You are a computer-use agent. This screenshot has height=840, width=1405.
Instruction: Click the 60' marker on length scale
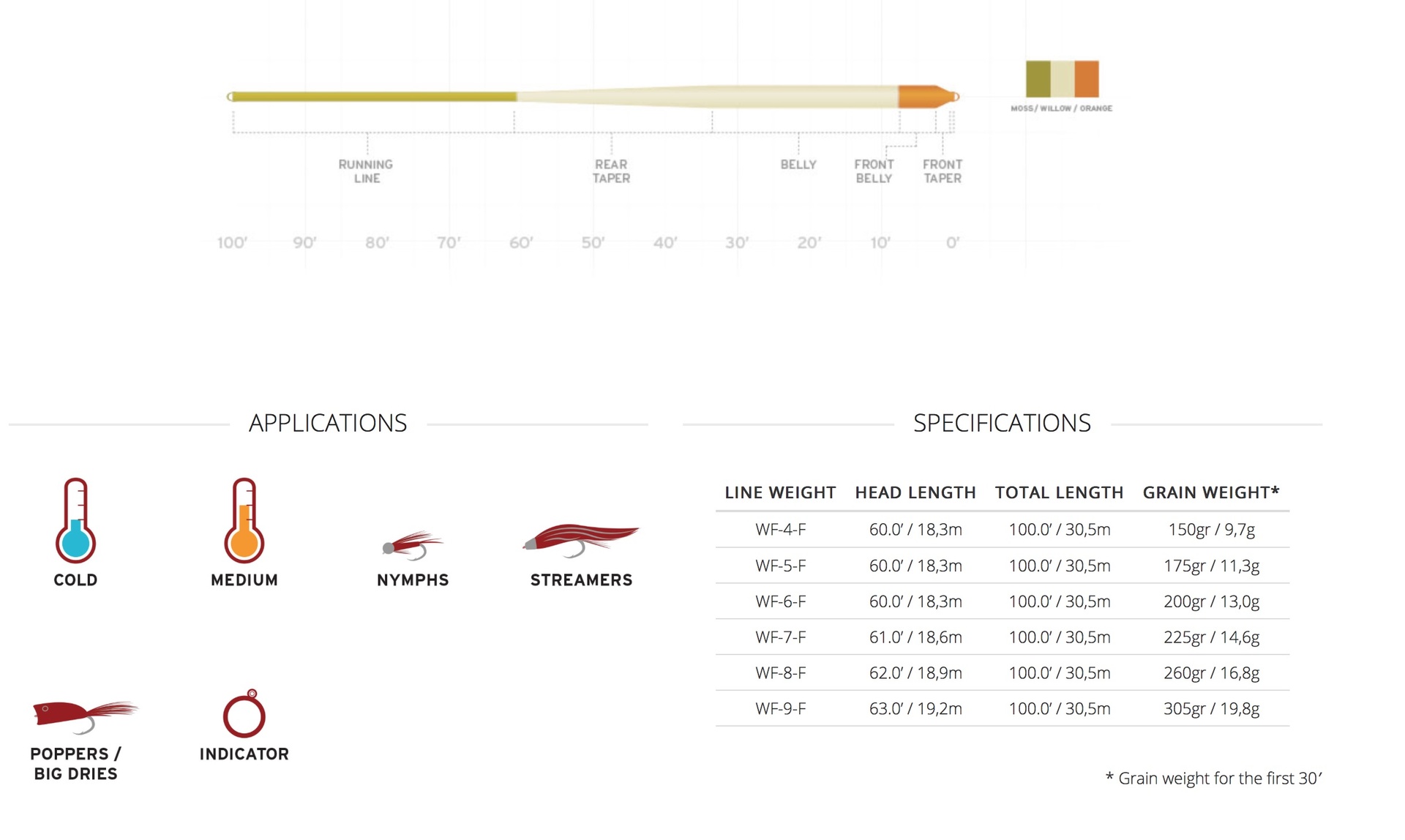tap(521, 242)
